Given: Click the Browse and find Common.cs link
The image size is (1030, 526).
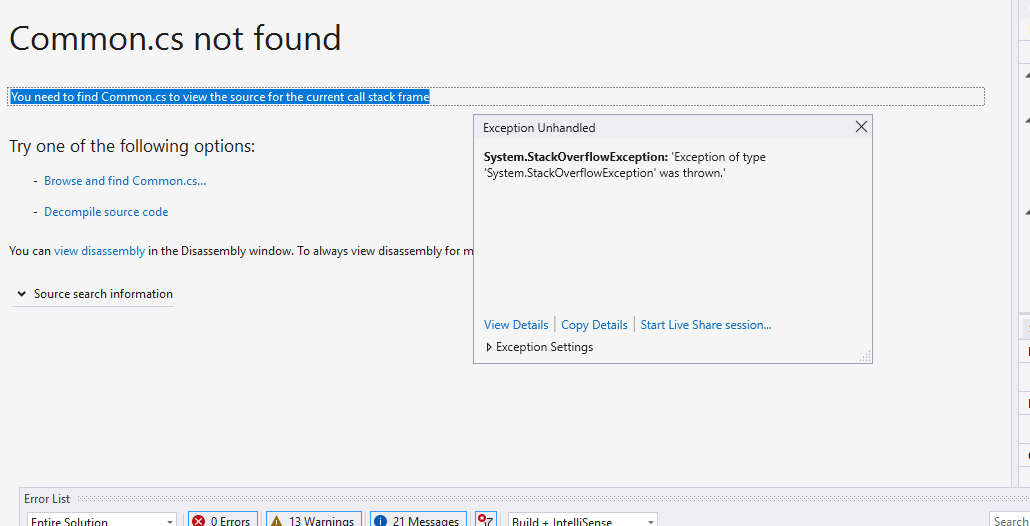Looking at the screenshot, I should (125, 181).
